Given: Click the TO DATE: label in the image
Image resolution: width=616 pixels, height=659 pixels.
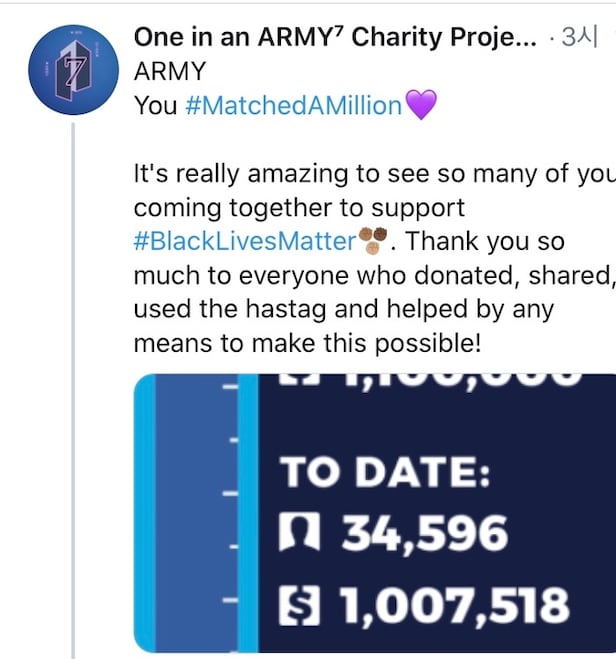Looking at the screenshot, I should 385,473.
